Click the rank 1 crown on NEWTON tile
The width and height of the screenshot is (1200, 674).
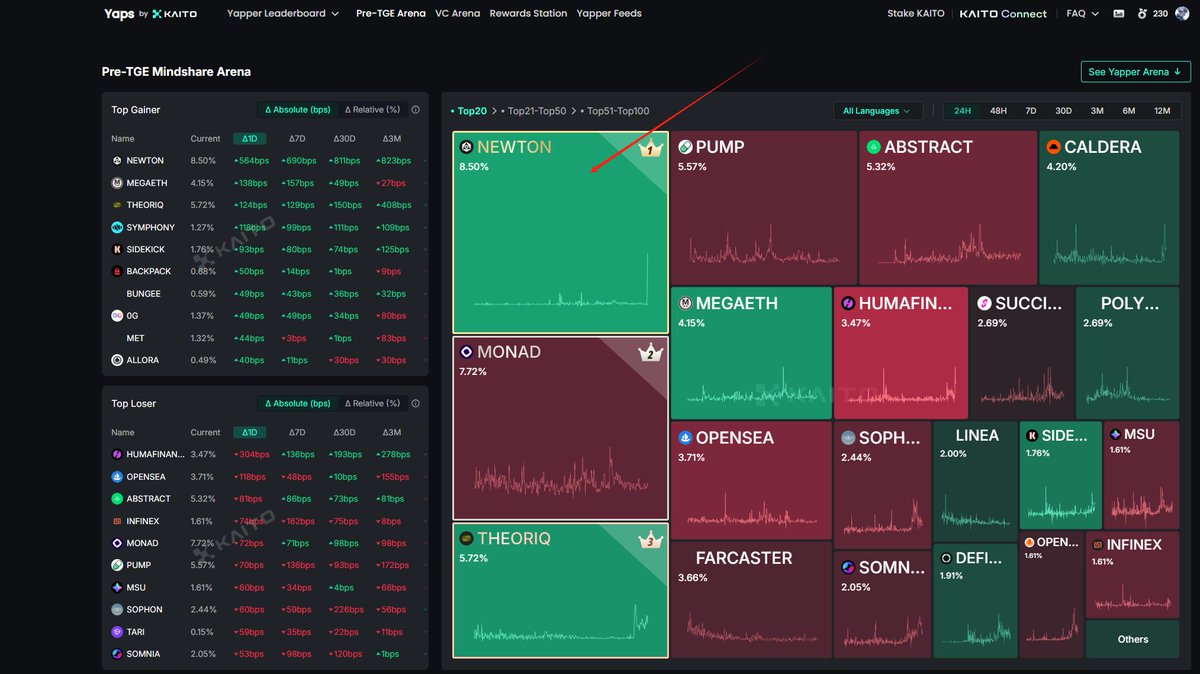651,149
